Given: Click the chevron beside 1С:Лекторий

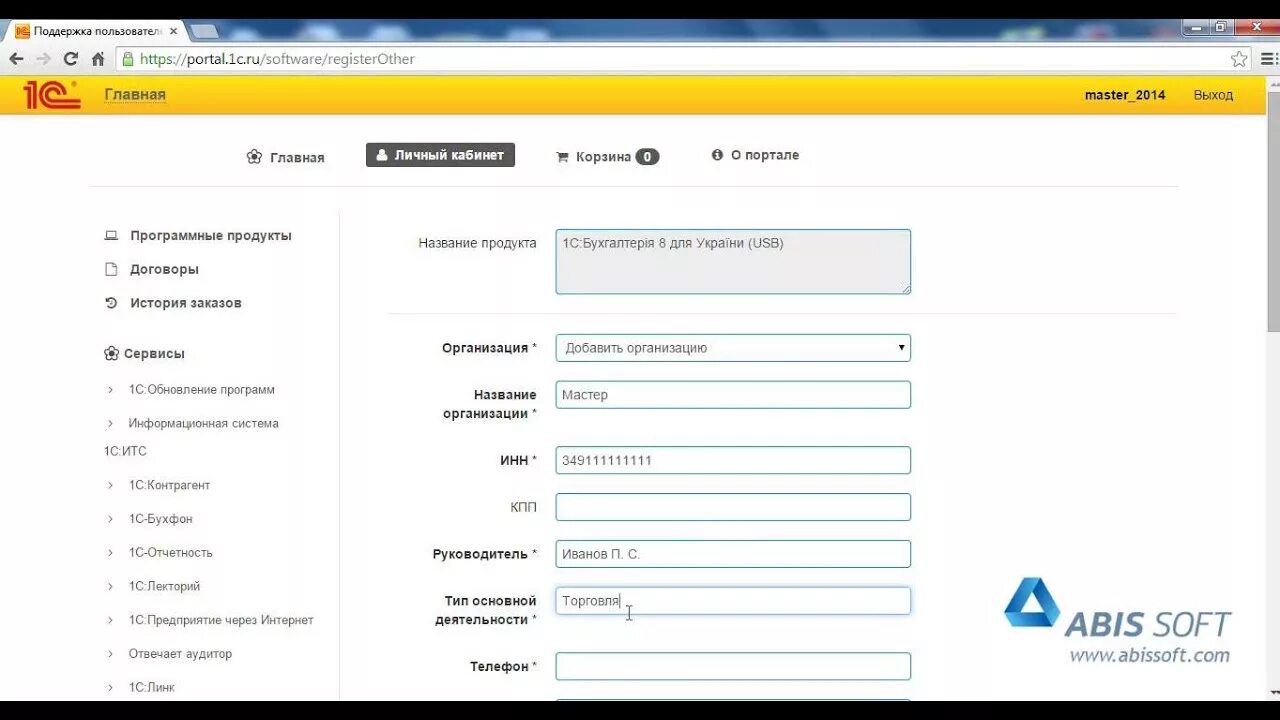Looking at the screenshot, I should pos(110,586).
